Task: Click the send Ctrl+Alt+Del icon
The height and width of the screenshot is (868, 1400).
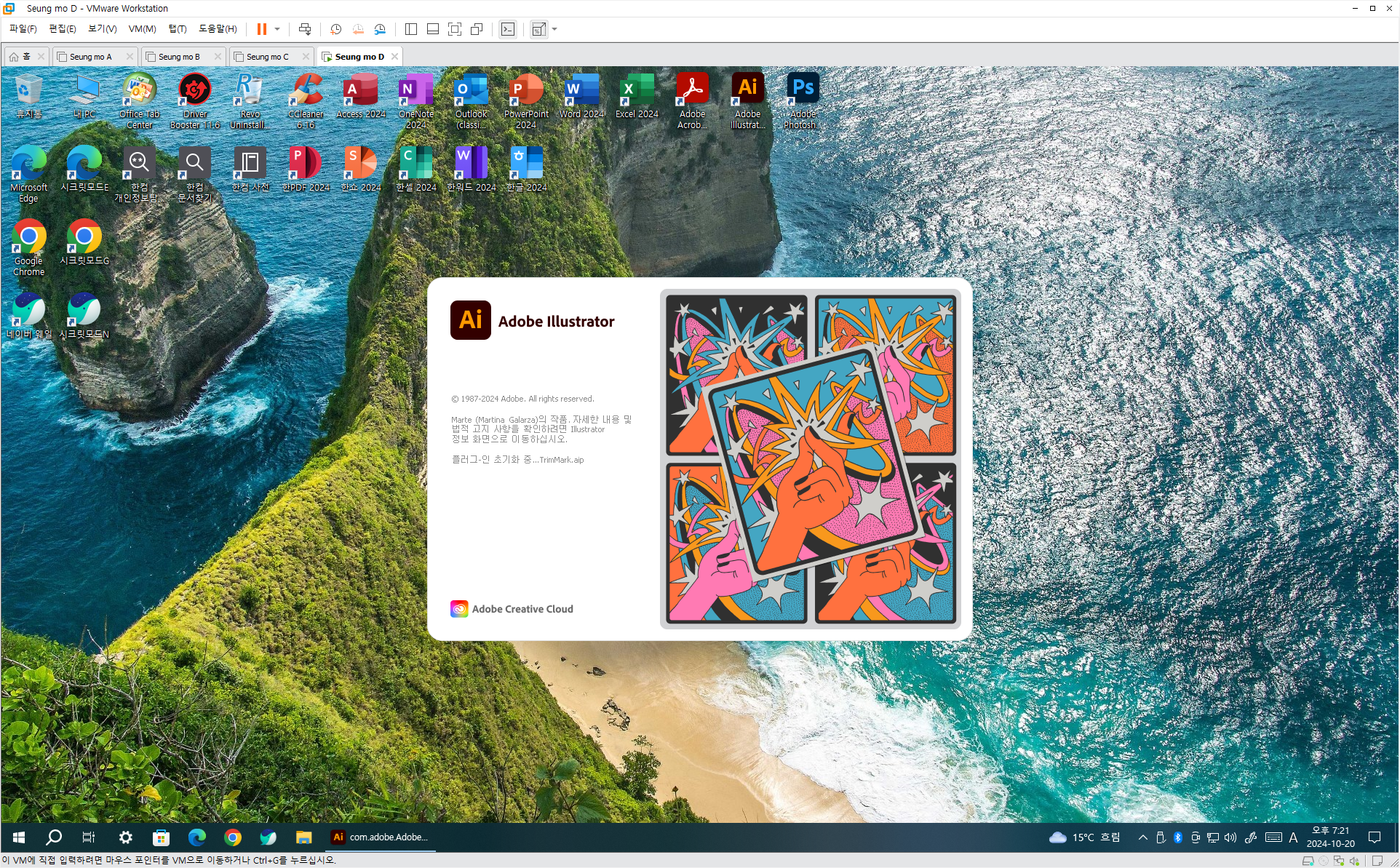Action: (305, 29)
